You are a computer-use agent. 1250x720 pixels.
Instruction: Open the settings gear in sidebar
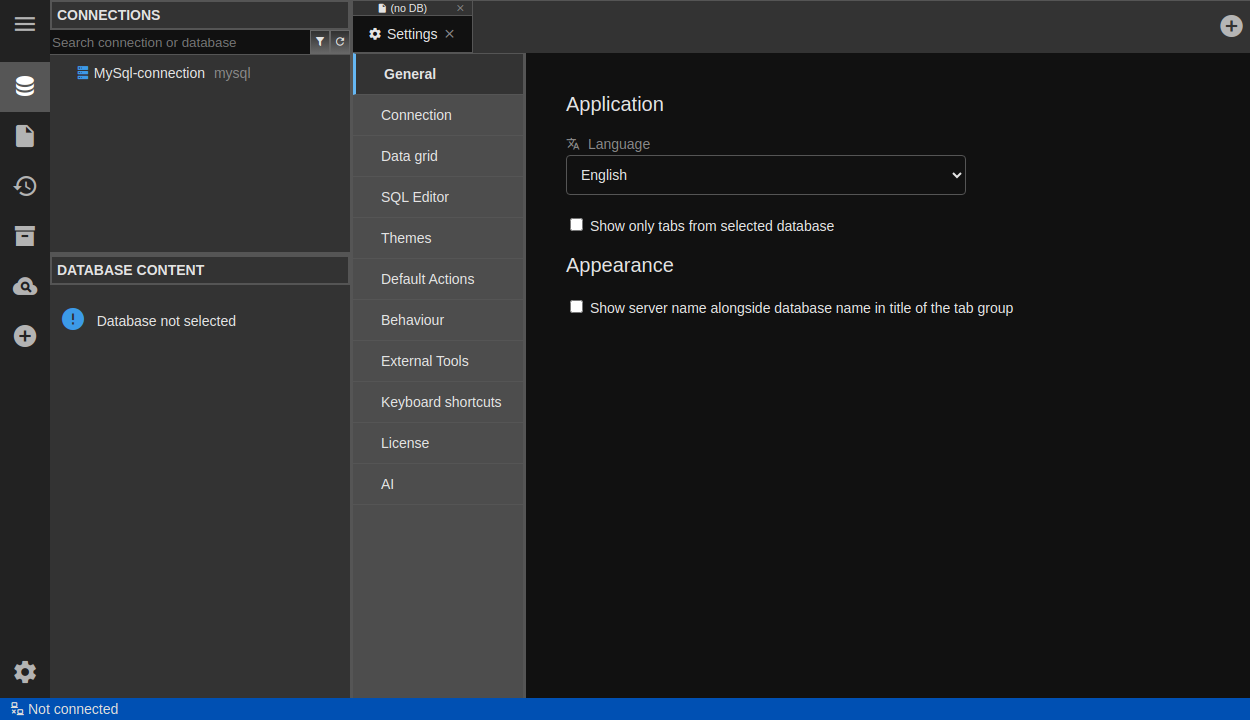click(x=25, y=672)
